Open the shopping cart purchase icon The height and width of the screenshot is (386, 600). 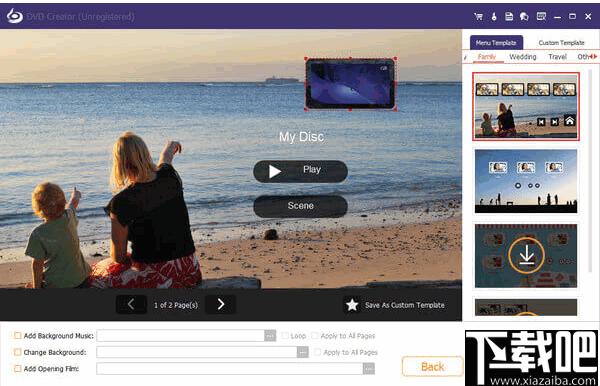click(478, 16)
